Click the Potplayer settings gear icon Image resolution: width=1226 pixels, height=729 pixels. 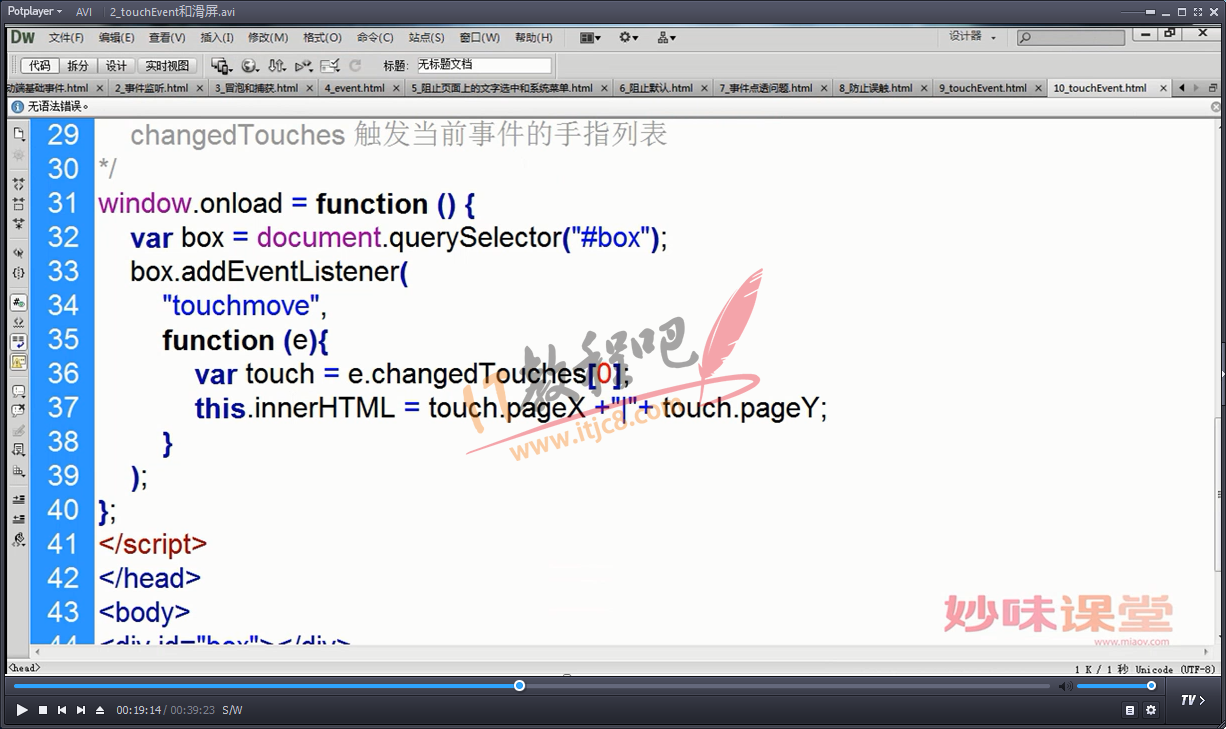(x=1151, y=710)
